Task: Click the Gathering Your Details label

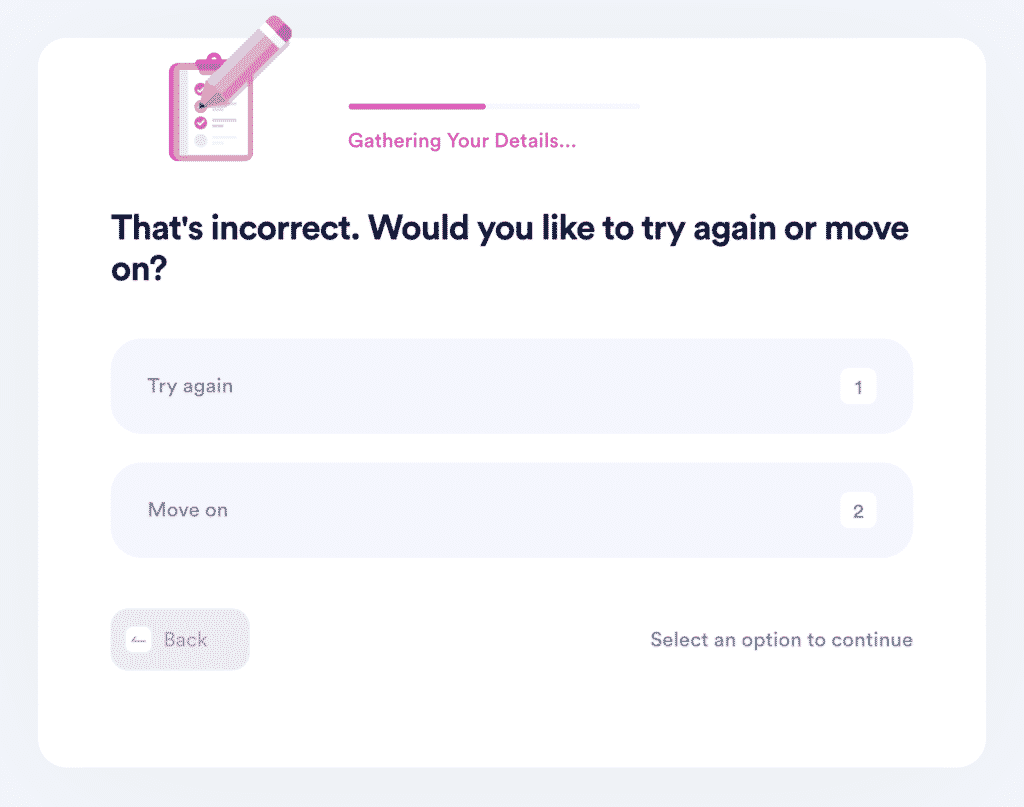Action: (462, 140)
